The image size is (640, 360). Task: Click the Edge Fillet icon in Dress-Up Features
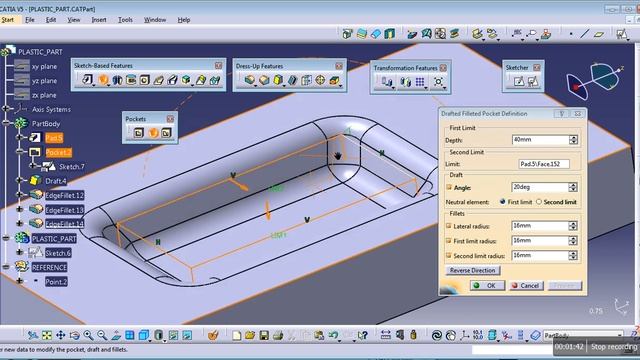click(250, 80)
